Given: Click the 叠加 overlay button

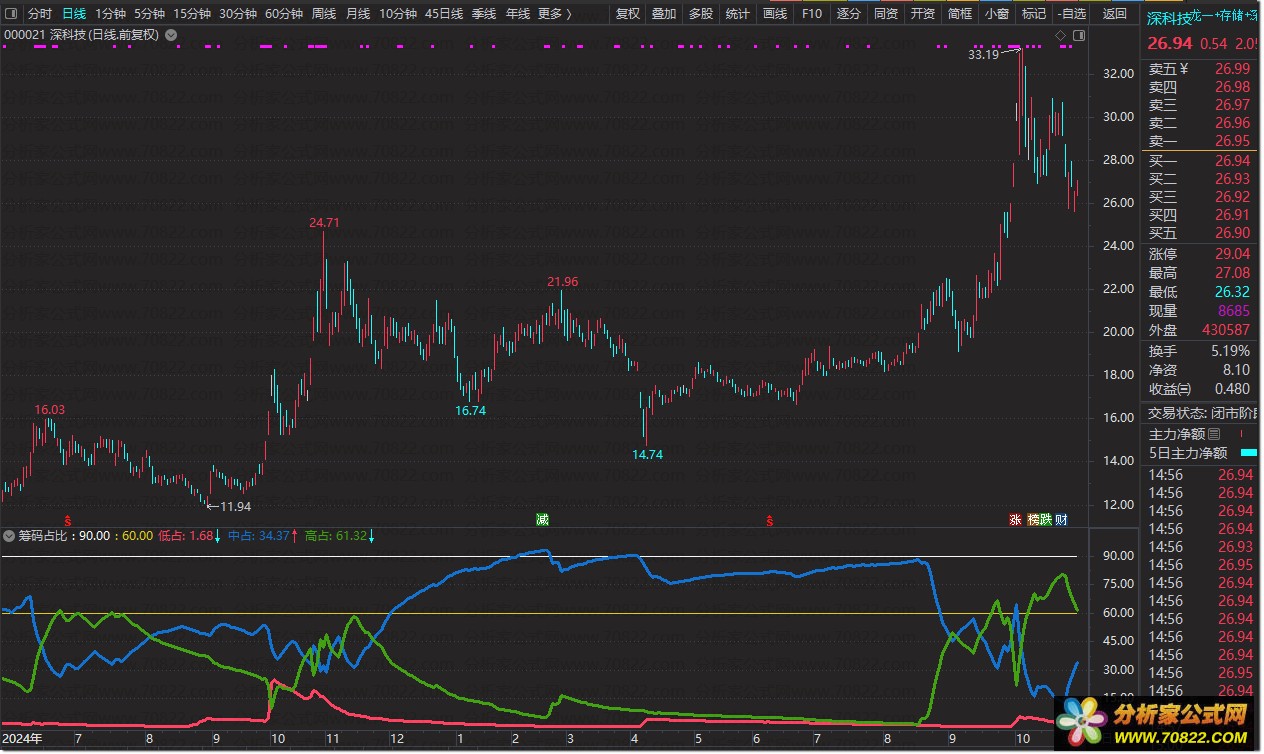Looking at the screenshot, I should [x=663, y=14].
